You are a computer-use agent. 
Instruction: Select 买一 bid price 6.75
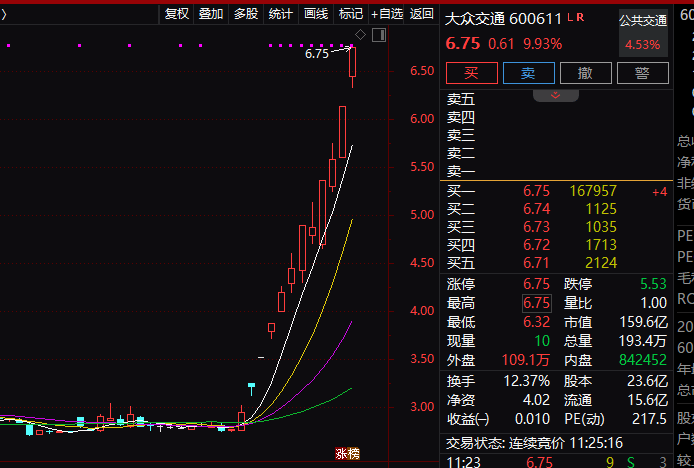click(536, 191)
